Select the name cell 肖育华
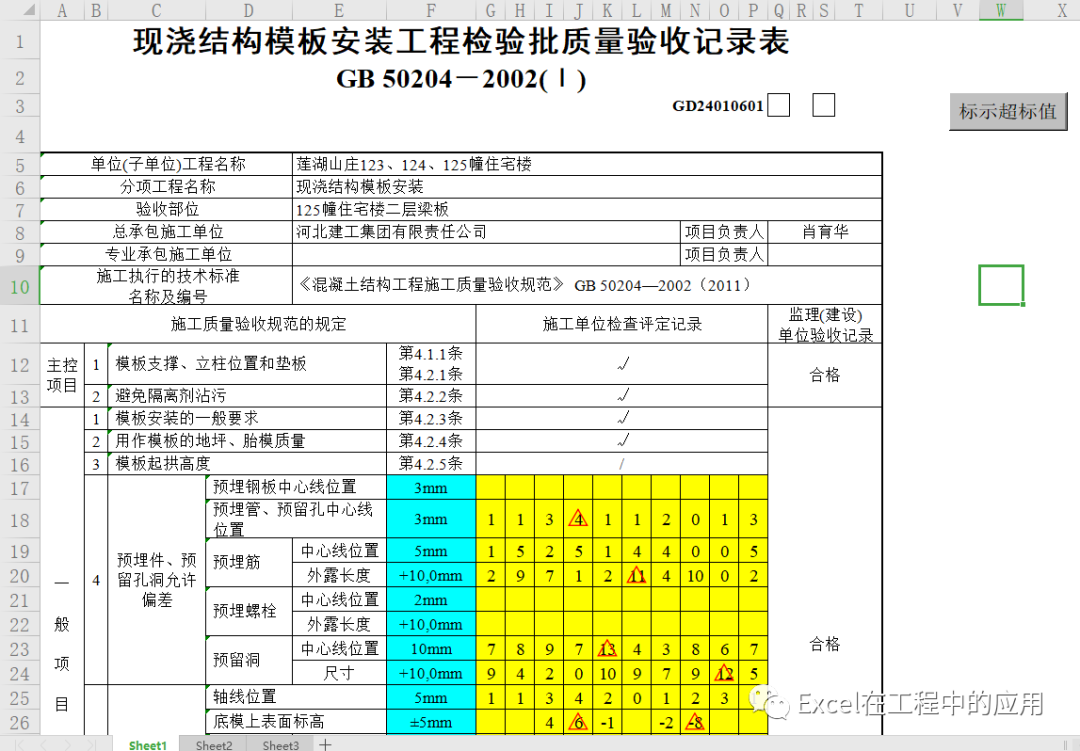Viewport: 1080px width, 751px height. pos(824,232)
